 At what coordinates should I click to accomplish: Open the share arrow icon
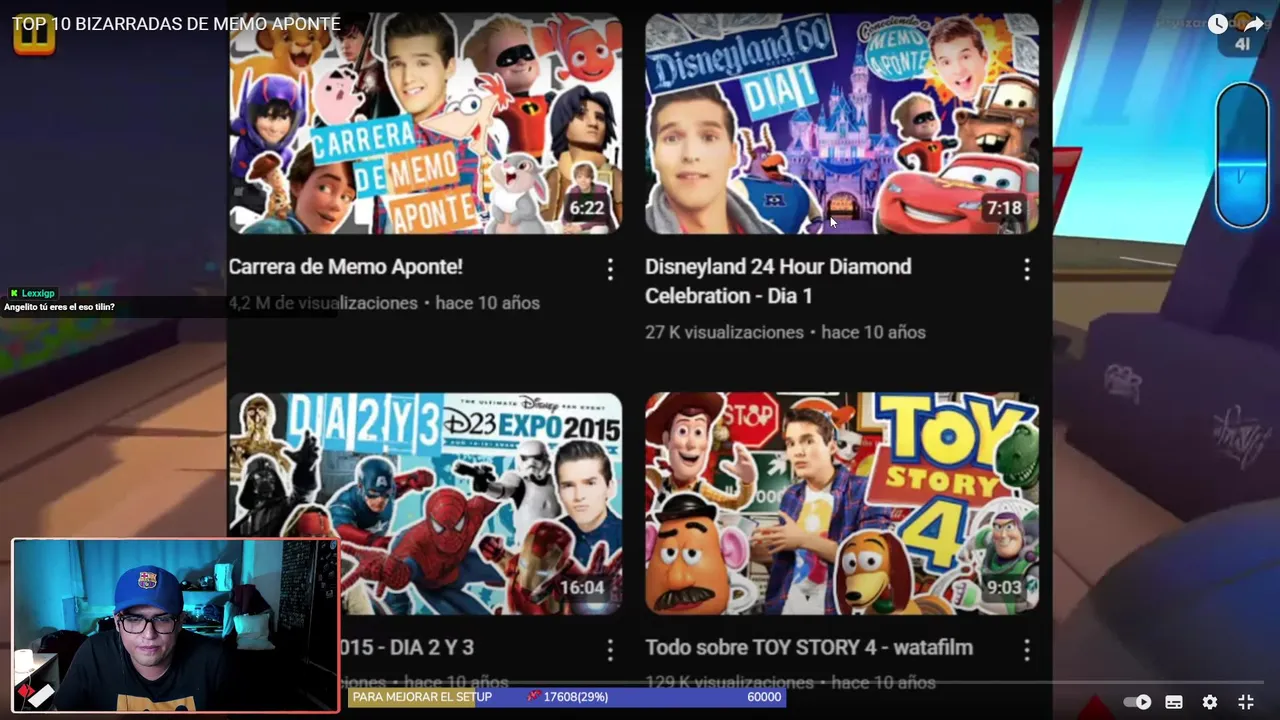click(x=1253, y=24)
